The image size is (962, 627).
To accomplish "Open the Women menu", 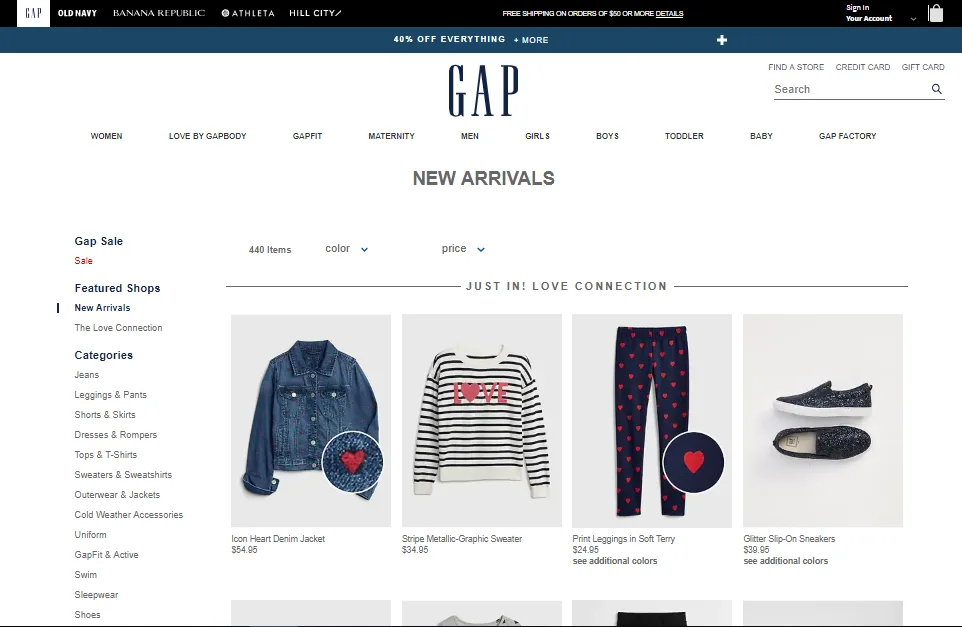I will point(106,136).
